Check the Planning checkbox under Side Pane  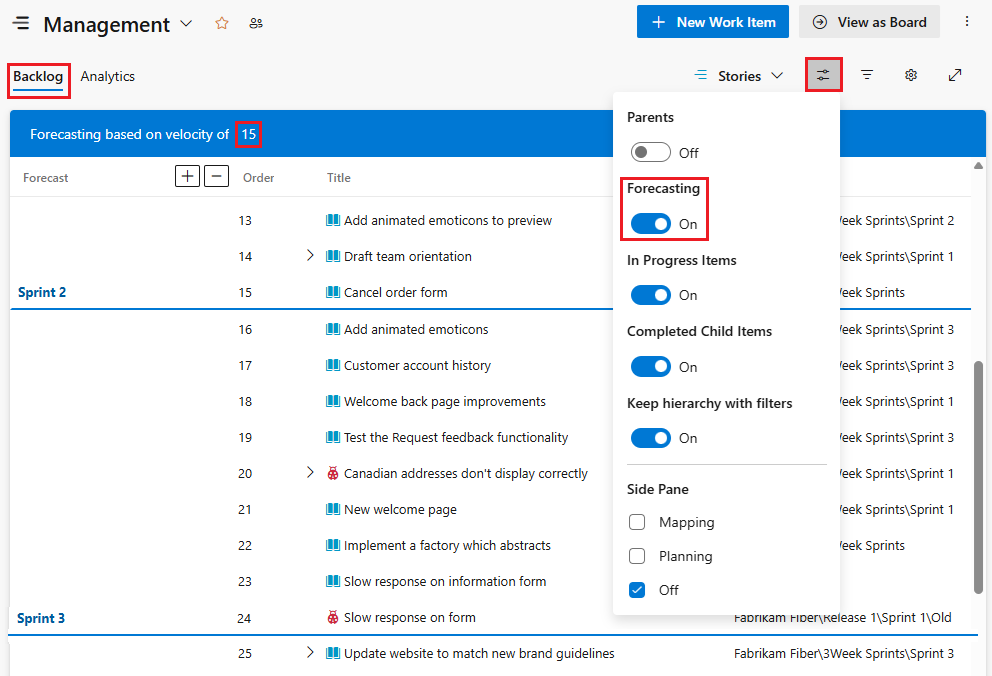pyautogui.click(x=637, y=556)
